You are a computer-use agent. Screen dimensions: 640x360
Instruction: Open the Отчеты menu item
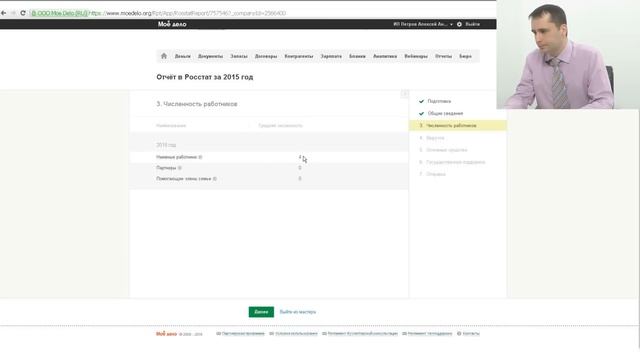pos(443,56)
